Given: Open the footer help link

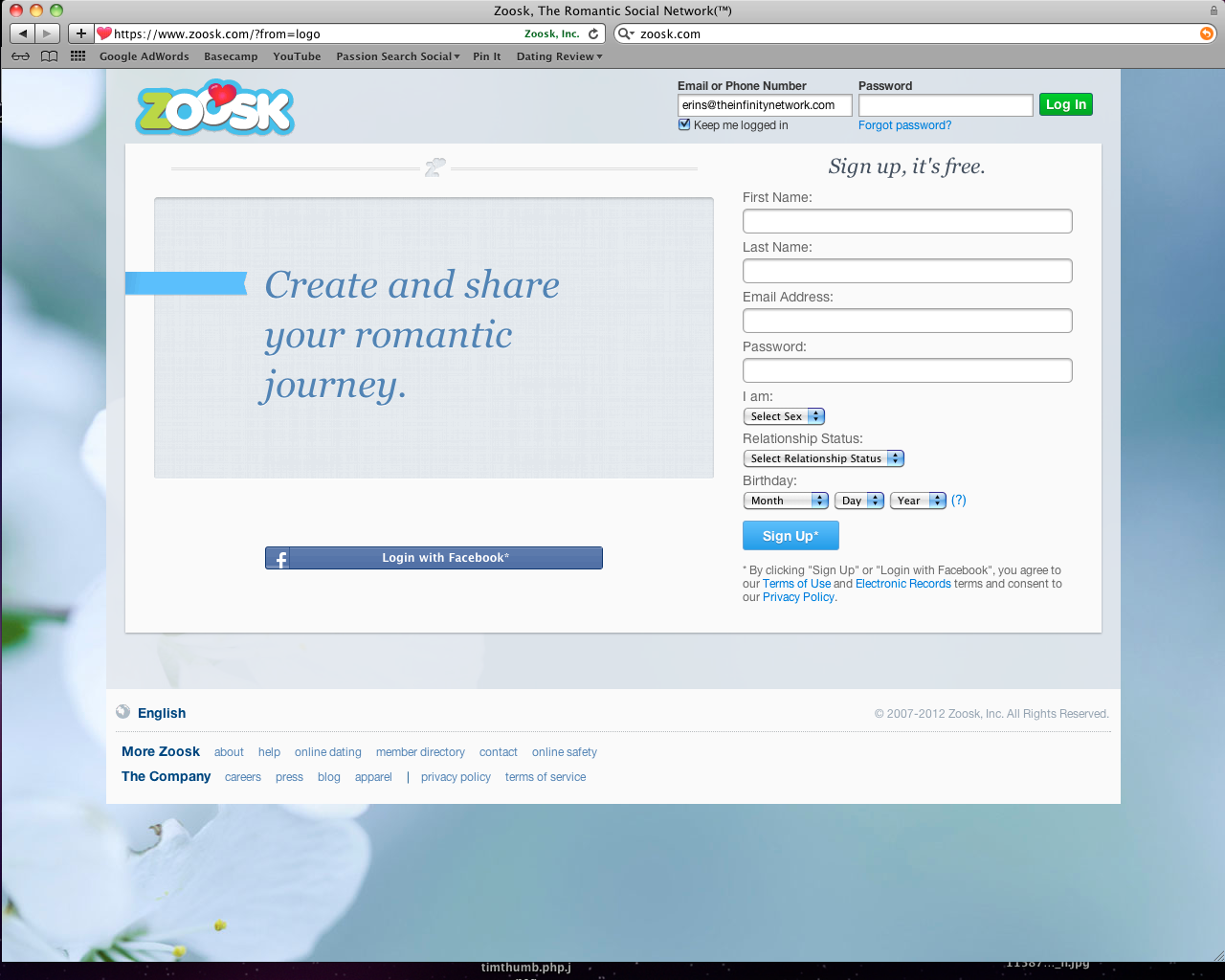Looking at the screenshot, I should (x=269, y=752).
